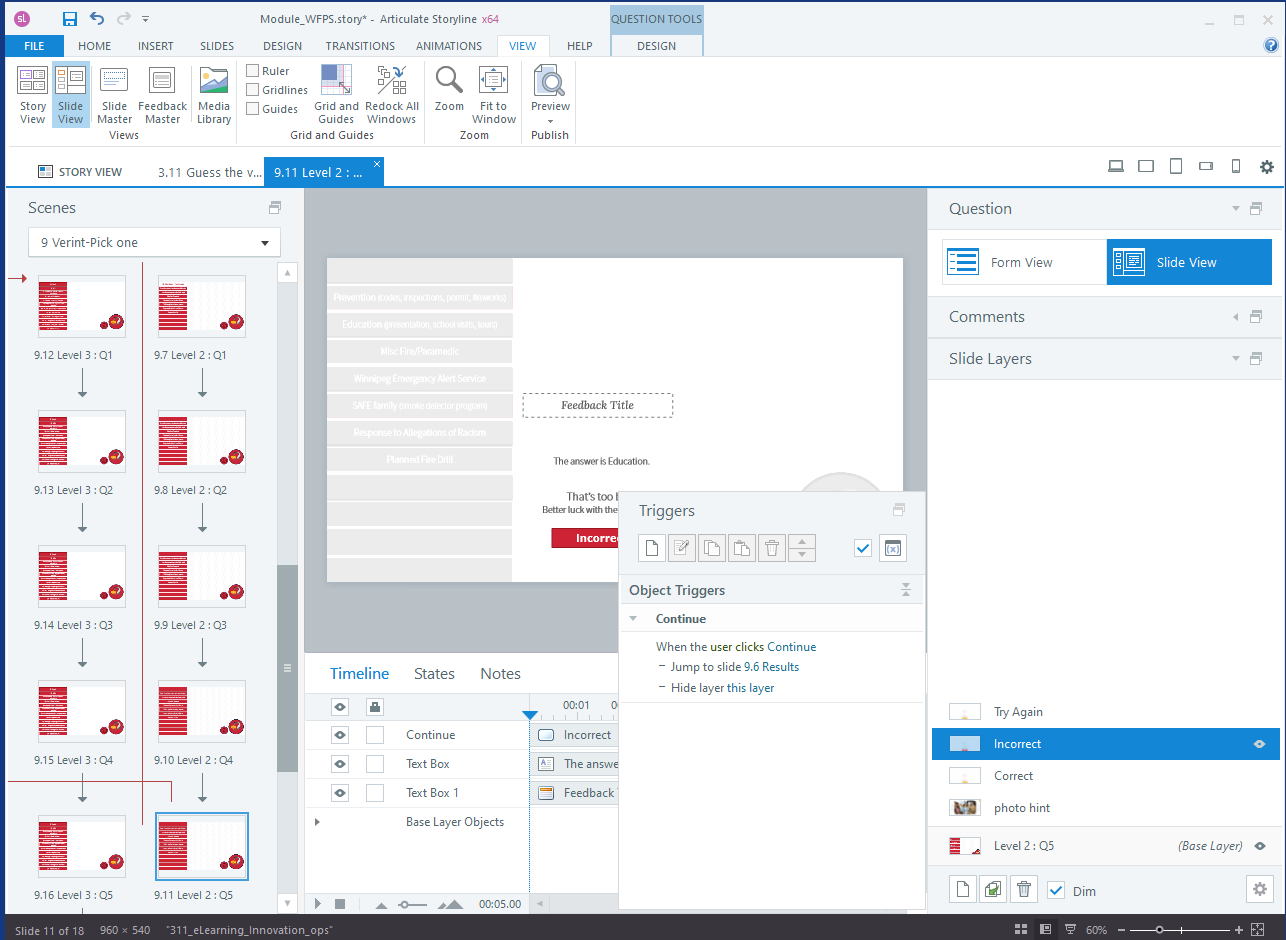This screenshot has height=940, width=1286.
Task: Open the Slide Master view
Action: 114,96
